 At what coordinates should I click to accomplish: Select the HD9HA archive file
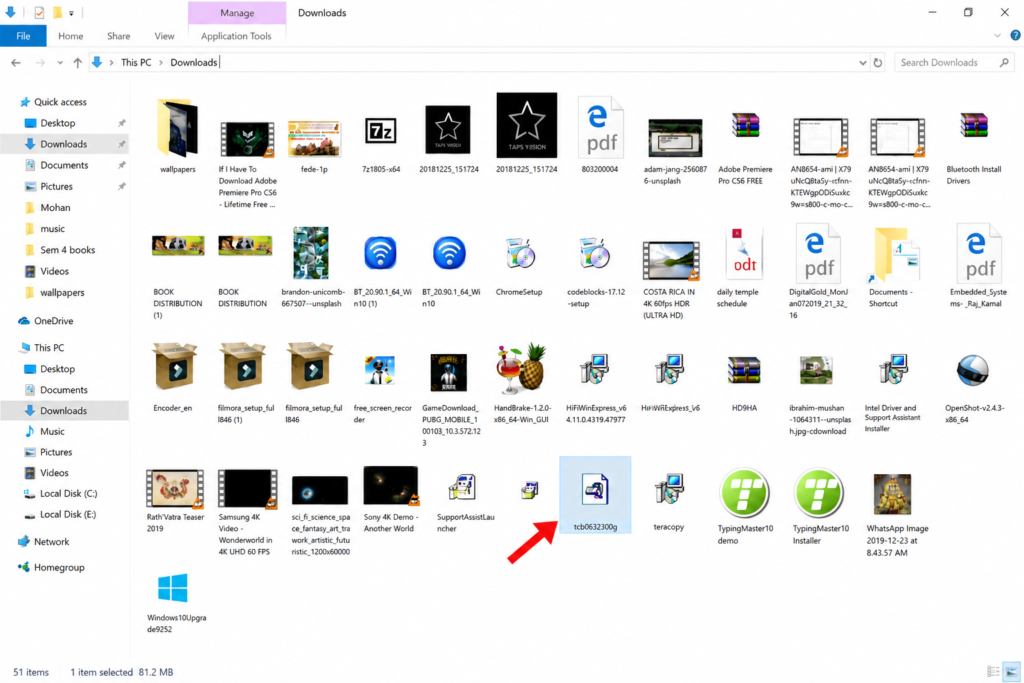coord(744,370)
